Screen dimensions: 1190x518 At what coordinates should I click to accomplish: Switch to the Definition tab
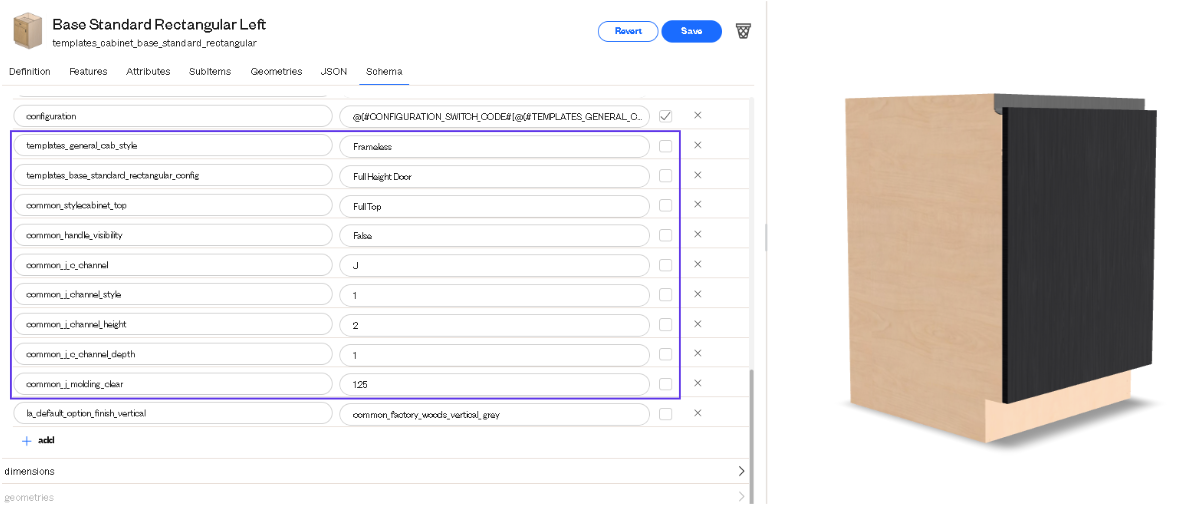pyautogui.click(x=30, y=71)
